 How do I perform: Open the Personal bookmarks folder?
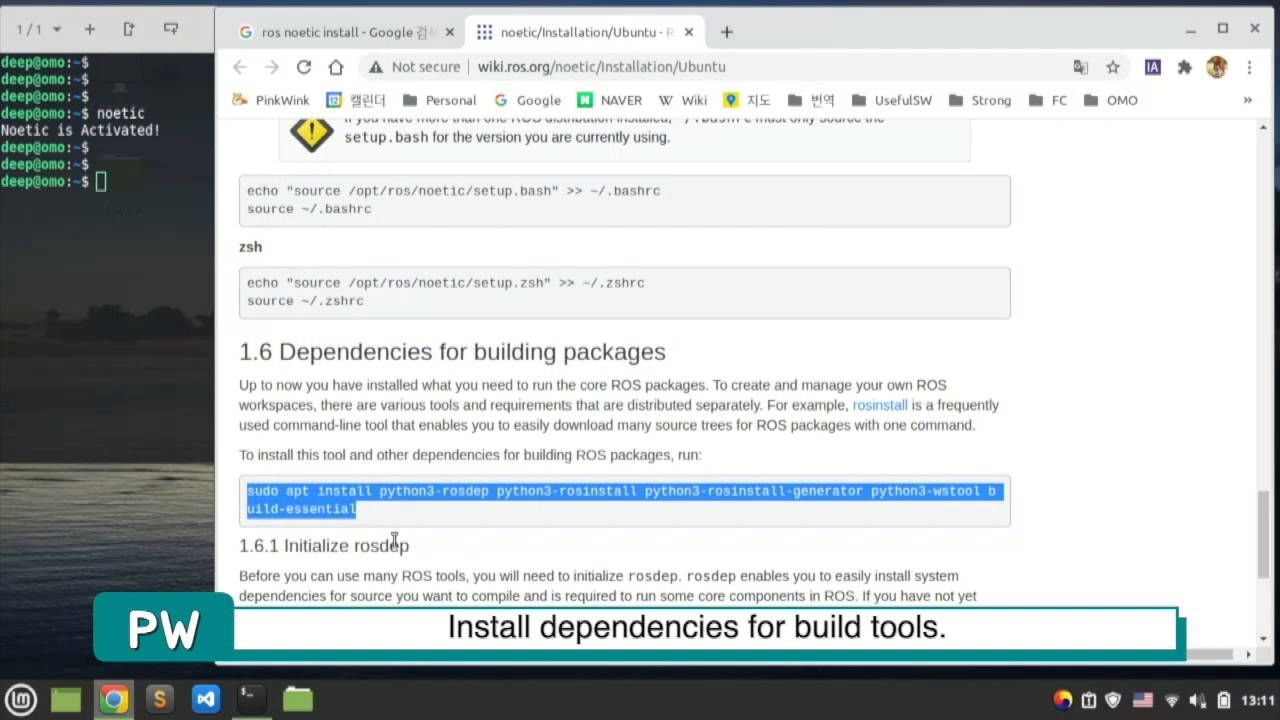(x=439, y=100)
